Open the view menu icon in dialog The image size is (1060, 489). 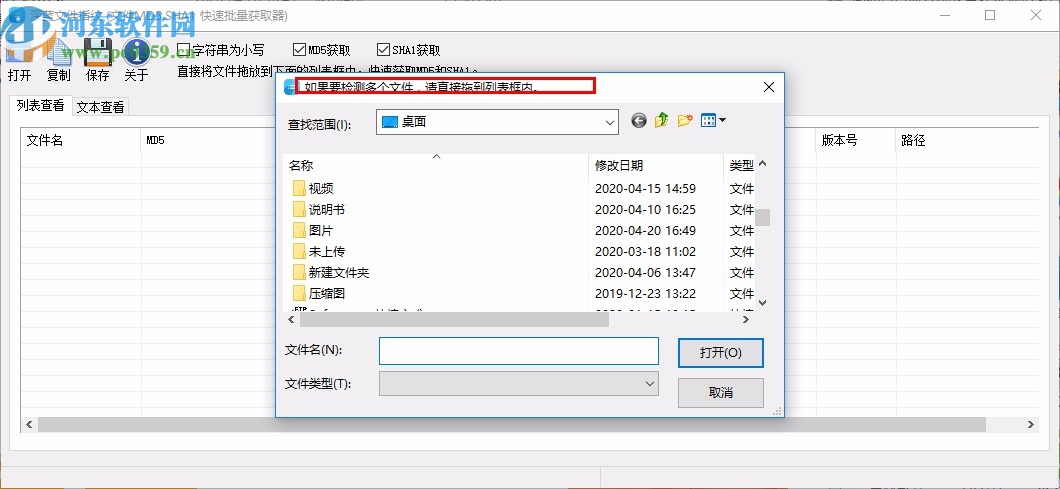(708, 120)
